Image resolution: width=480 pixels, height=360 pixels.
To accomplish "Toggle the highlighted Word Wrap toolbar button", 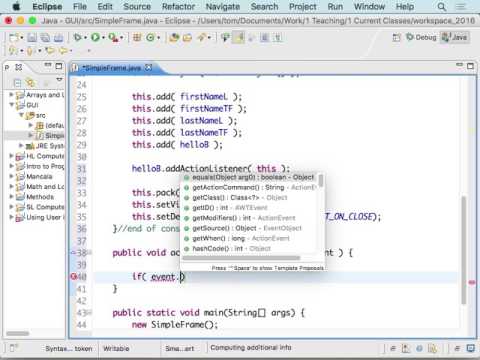I will click(x=239, y=37).
